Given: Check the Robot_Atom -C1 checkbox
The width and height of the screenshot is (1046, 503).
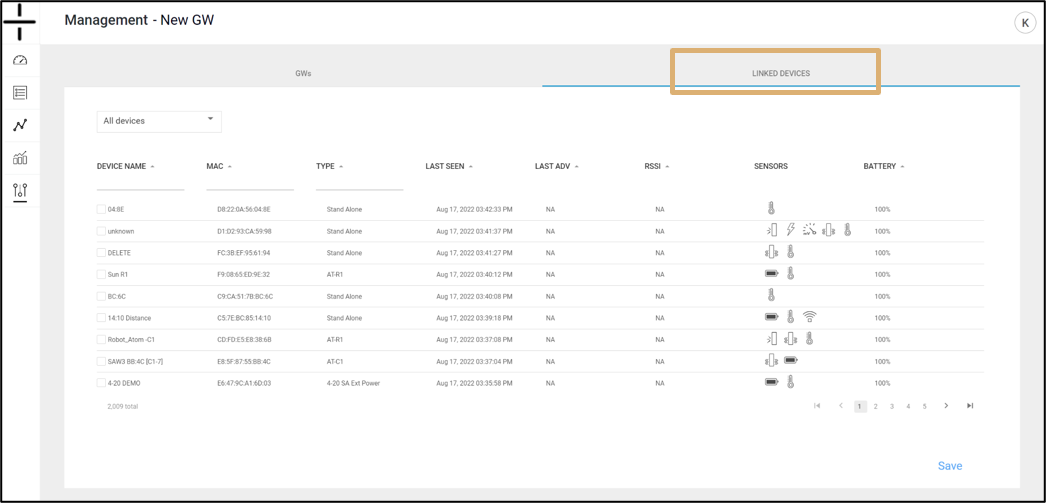Looking at the screenshot, I should pos(101,339).
